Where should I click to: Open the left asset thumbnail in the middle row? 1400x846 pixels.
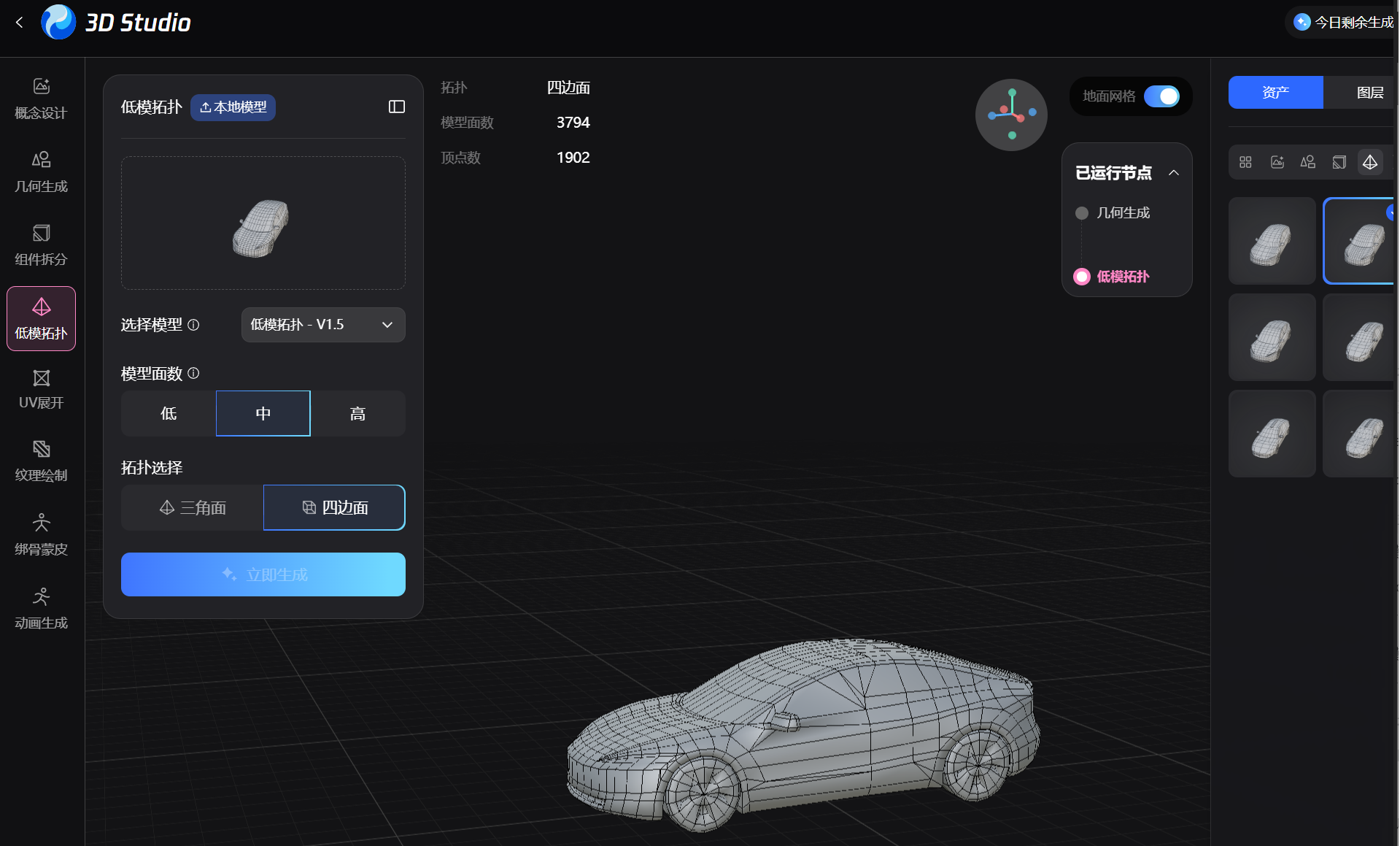(x=1272, y=337)
